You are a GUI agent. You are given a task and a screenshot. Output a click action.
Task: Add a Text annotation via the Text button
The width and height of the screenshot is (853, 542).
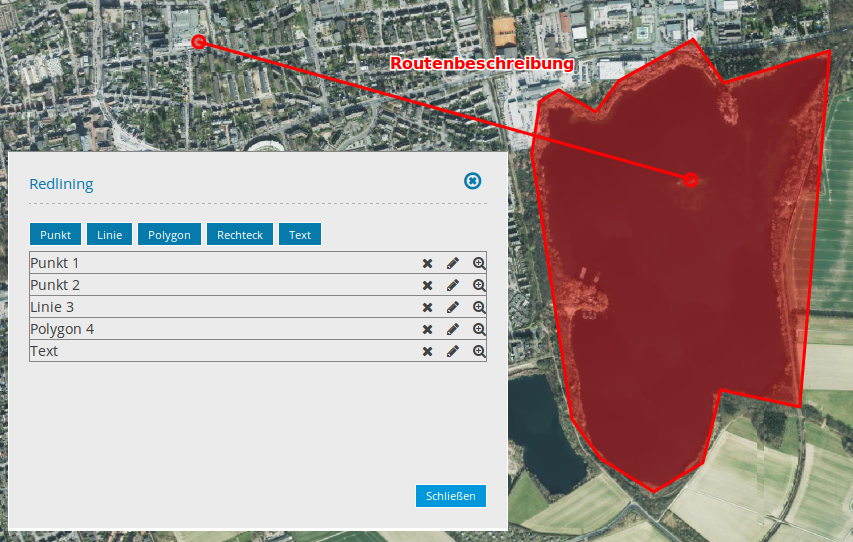tap(300, 235)
